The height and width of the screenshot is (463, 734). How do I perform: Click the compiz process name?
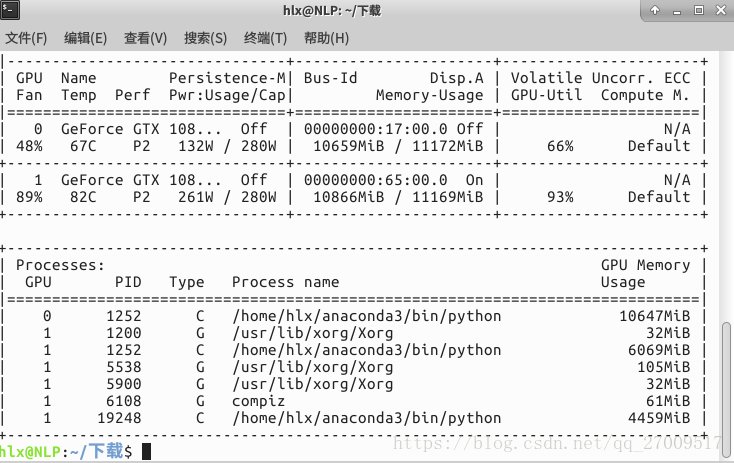[258, 401]
